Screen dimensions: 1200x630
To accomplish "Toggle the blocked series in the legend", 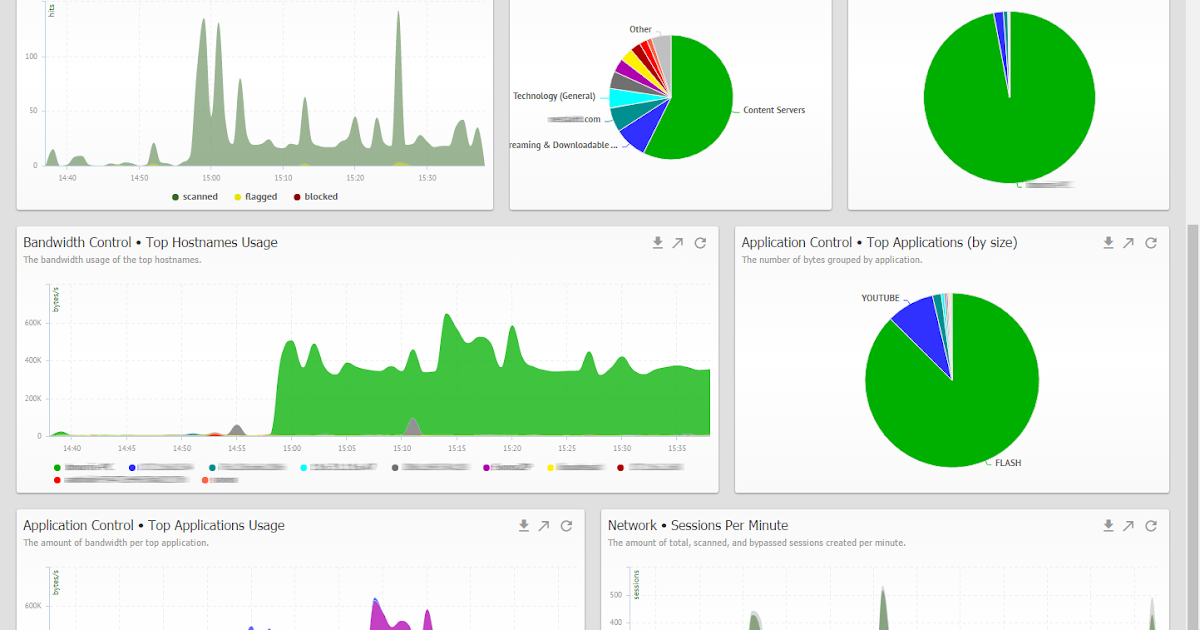I will (x=316, y=196).
